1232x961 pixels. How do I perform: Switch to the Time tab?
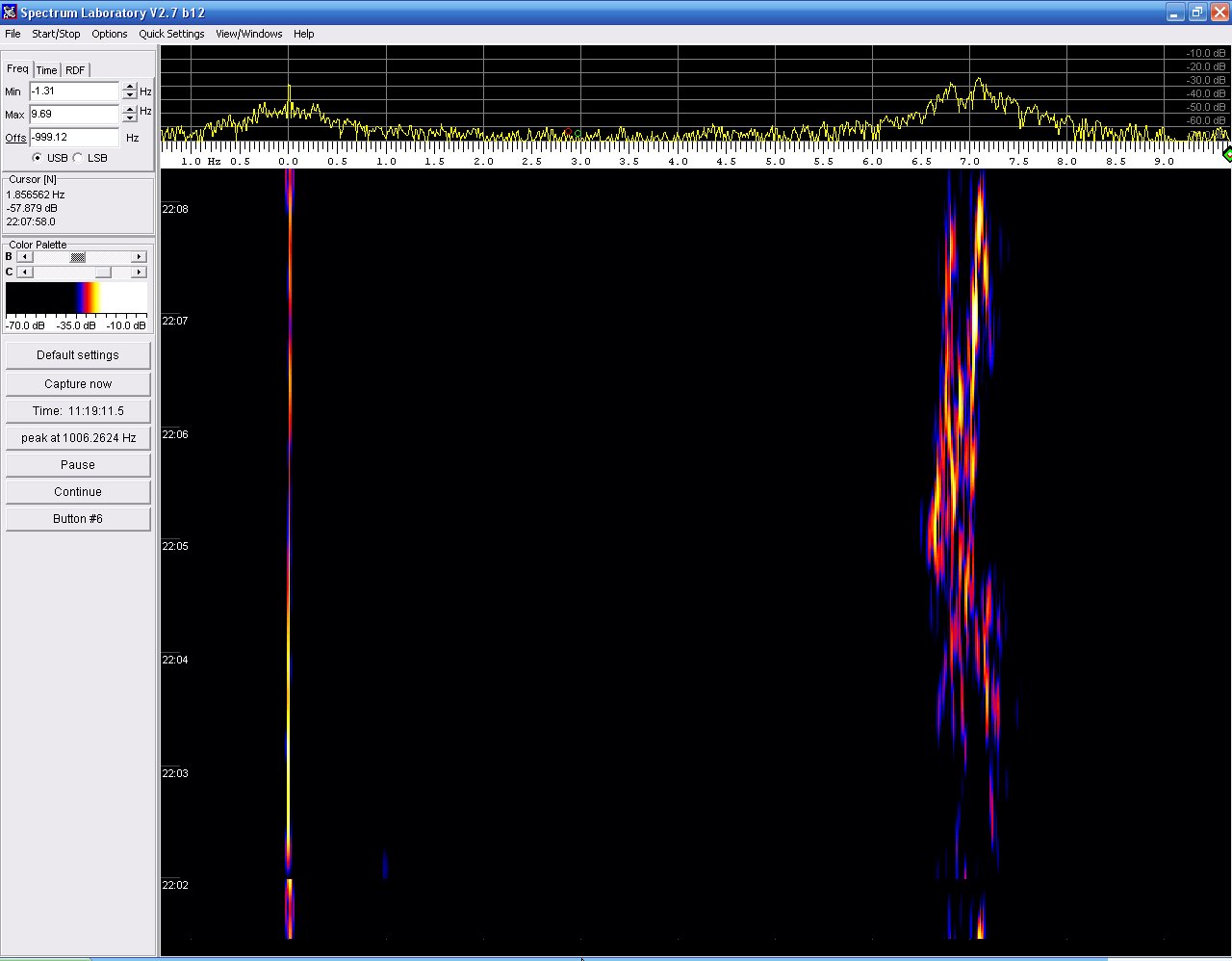click(x=46, y=70)
